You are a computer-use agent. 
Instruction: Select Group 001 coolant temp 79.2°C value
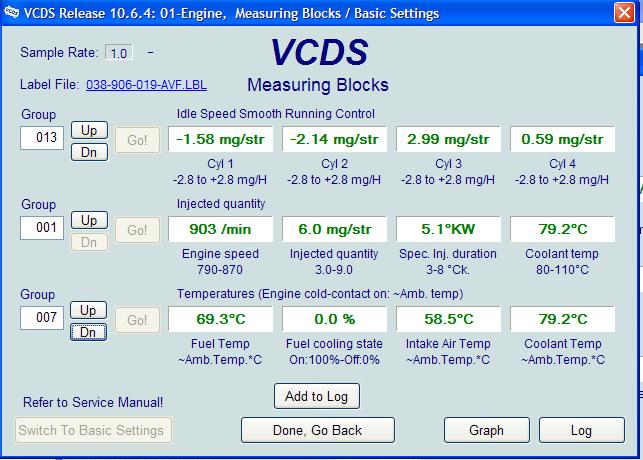563,229
